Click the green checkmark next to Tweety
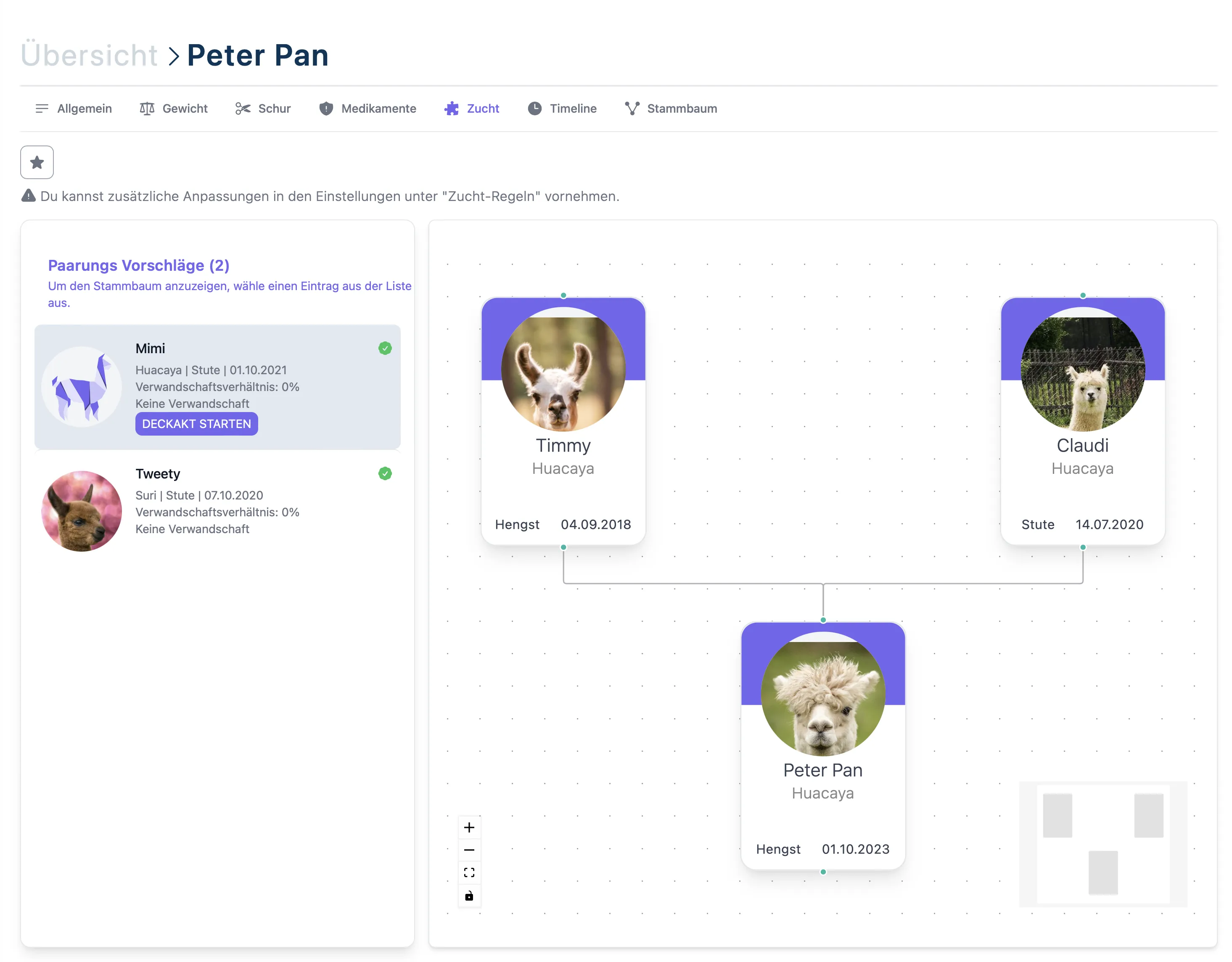Viewport: 1232px width, 962px height. 385,473
